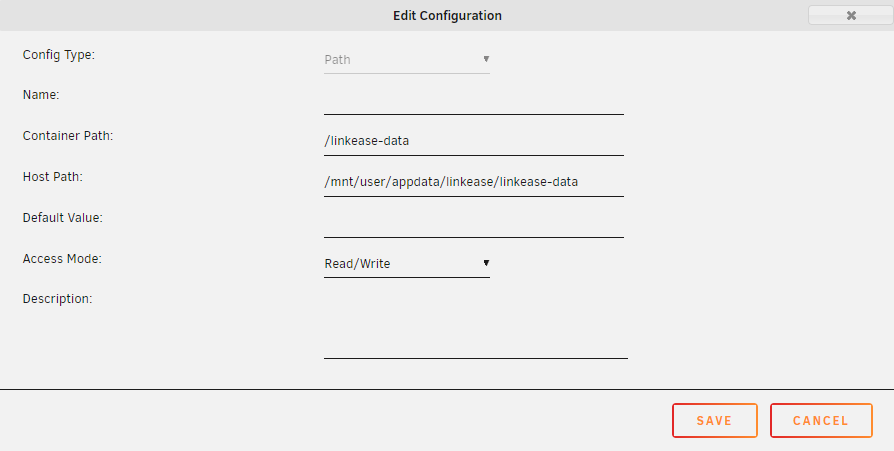Click the Config Type label
This screenshot has width=894, height=451.
coord(59,55)
